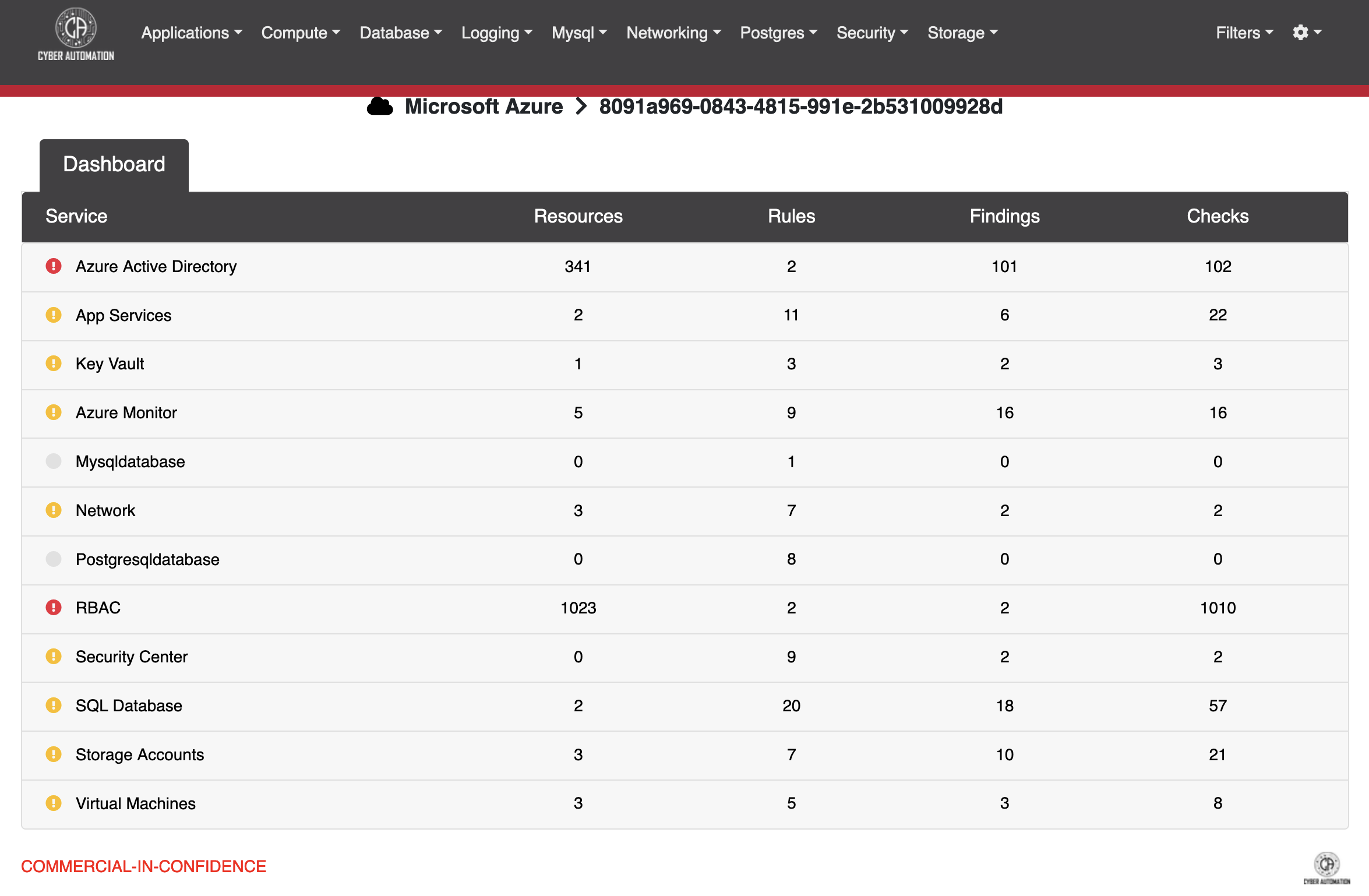Click the grey status dot for Mysqldatabase

point(54,461)
